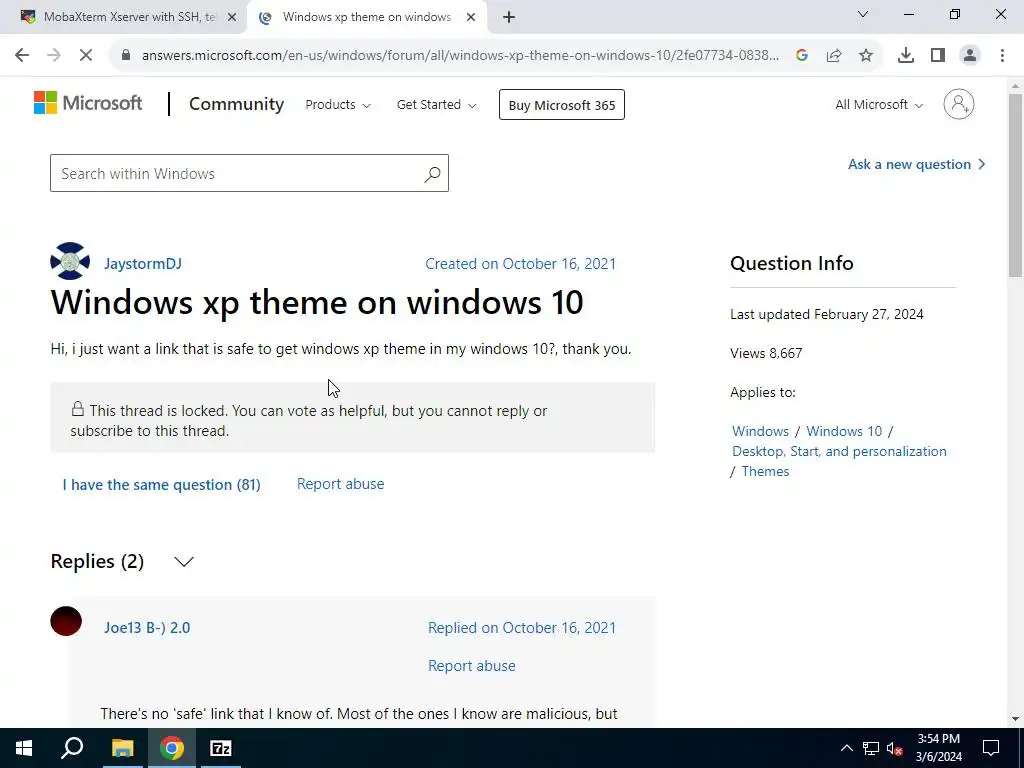Click the site lock icon in address bar

tap(126, 56)
